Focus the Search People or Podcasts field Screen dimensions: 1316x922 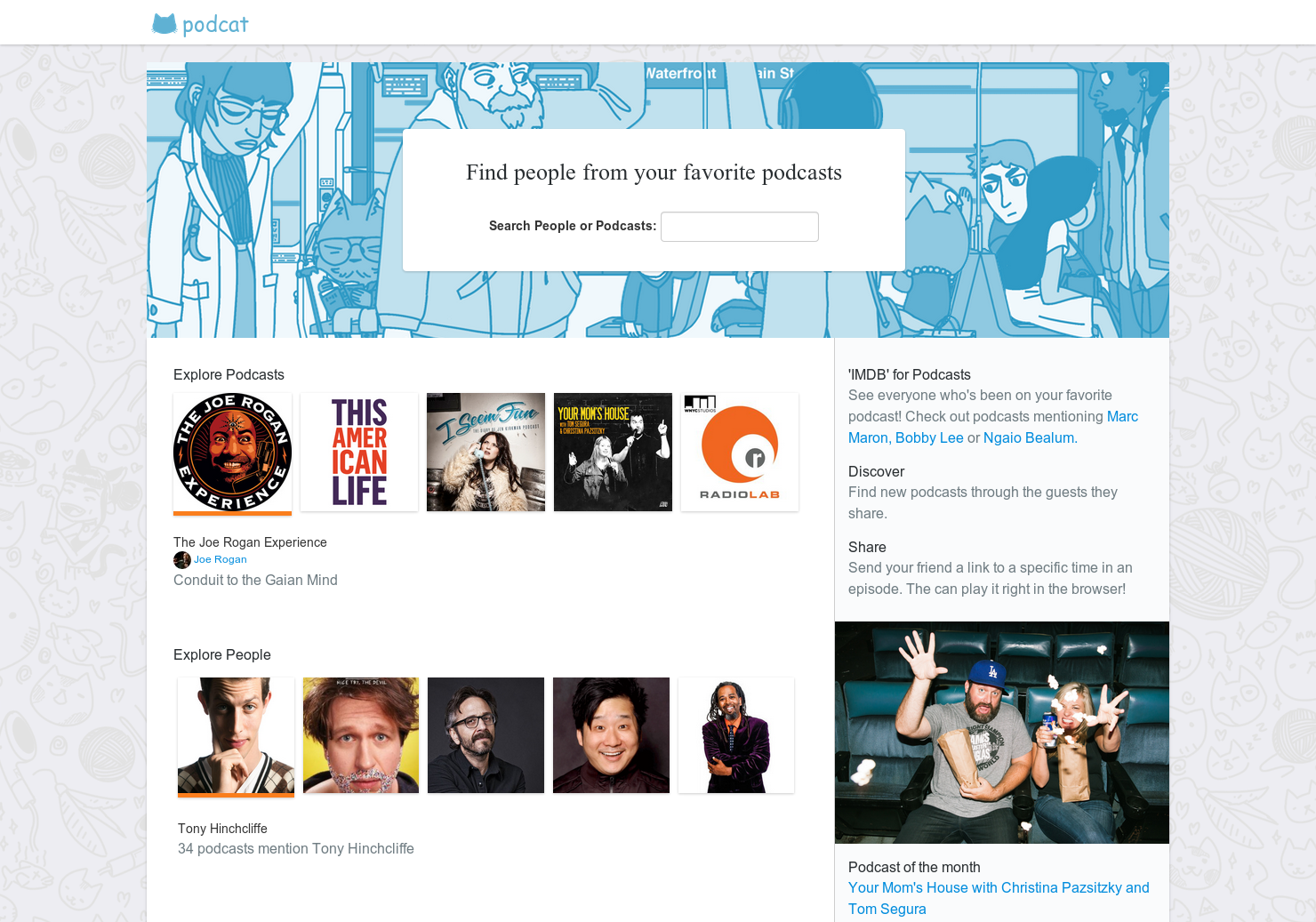tap(740, 227)
